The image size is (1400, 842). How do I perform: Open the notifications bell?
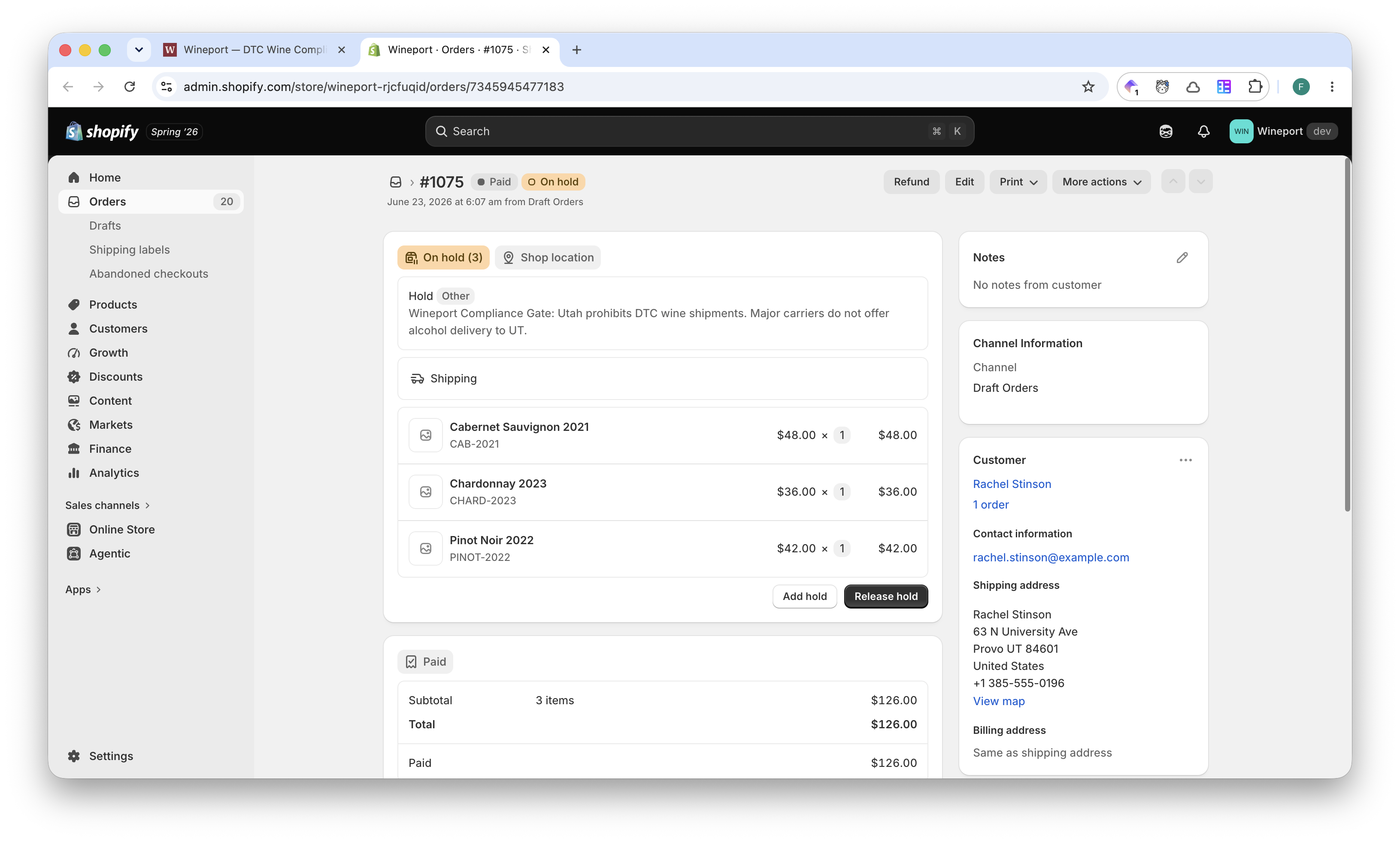[1203, 131]
